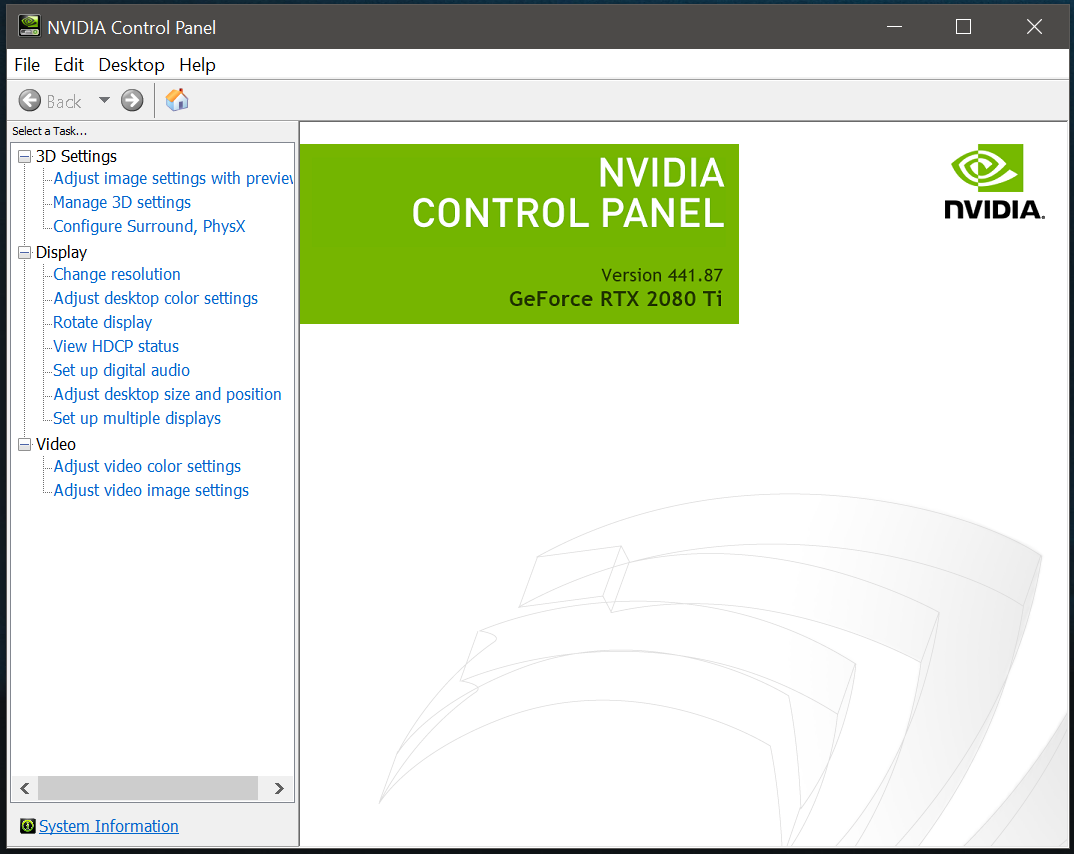Screen dimensions: 1074x854
Task: Click the GeForce RTX 2080 Ti text
Action: coord(616,299)
